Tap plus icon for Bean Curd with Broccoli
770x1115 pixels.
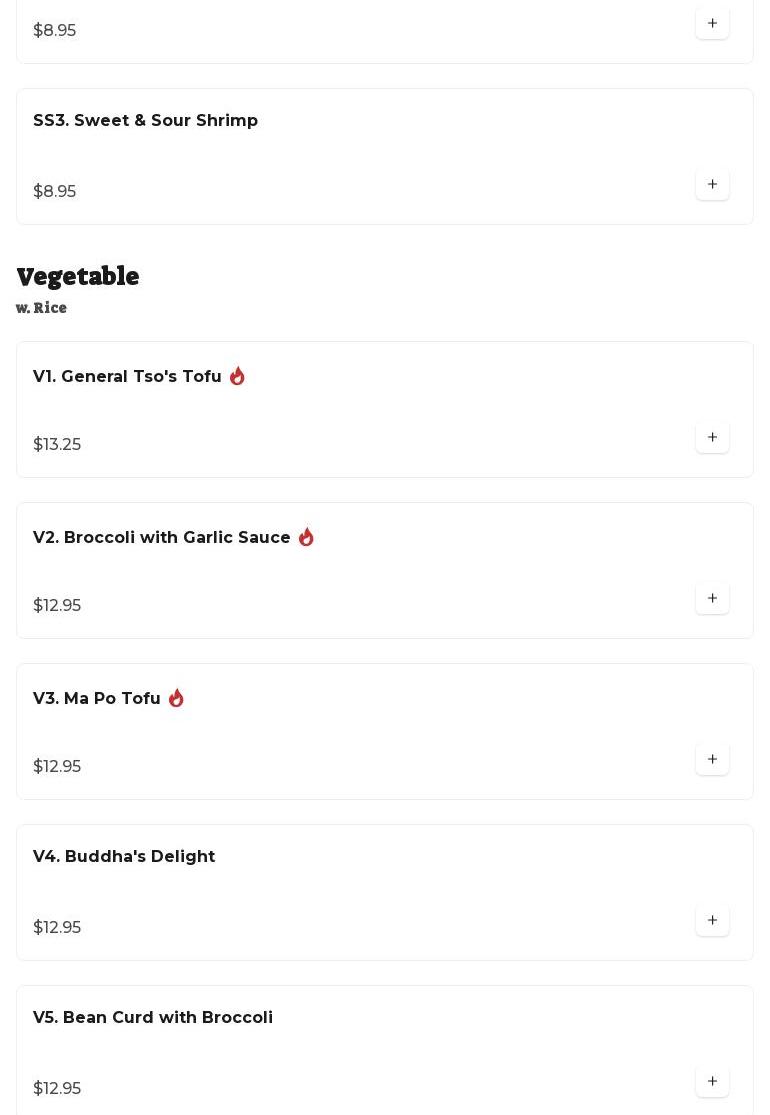(712, 1082)
